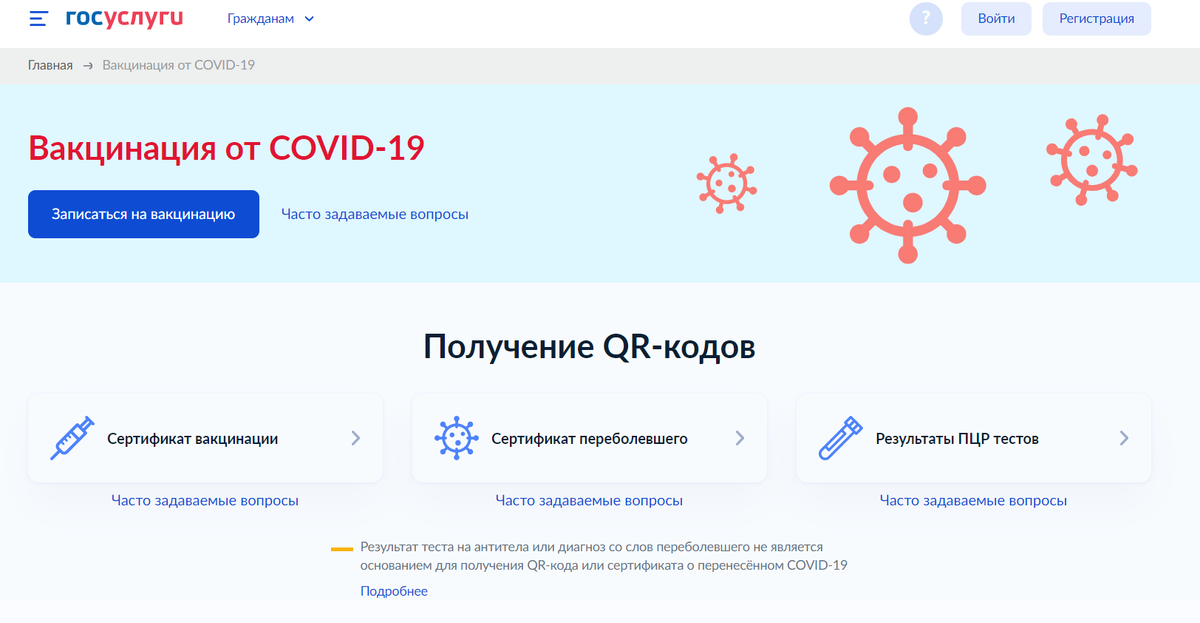The width and height of the screenshot is (1200, 623).
Task: Open FAQ link under Сертификат переболевшего
Action: [x=589, y=500]
